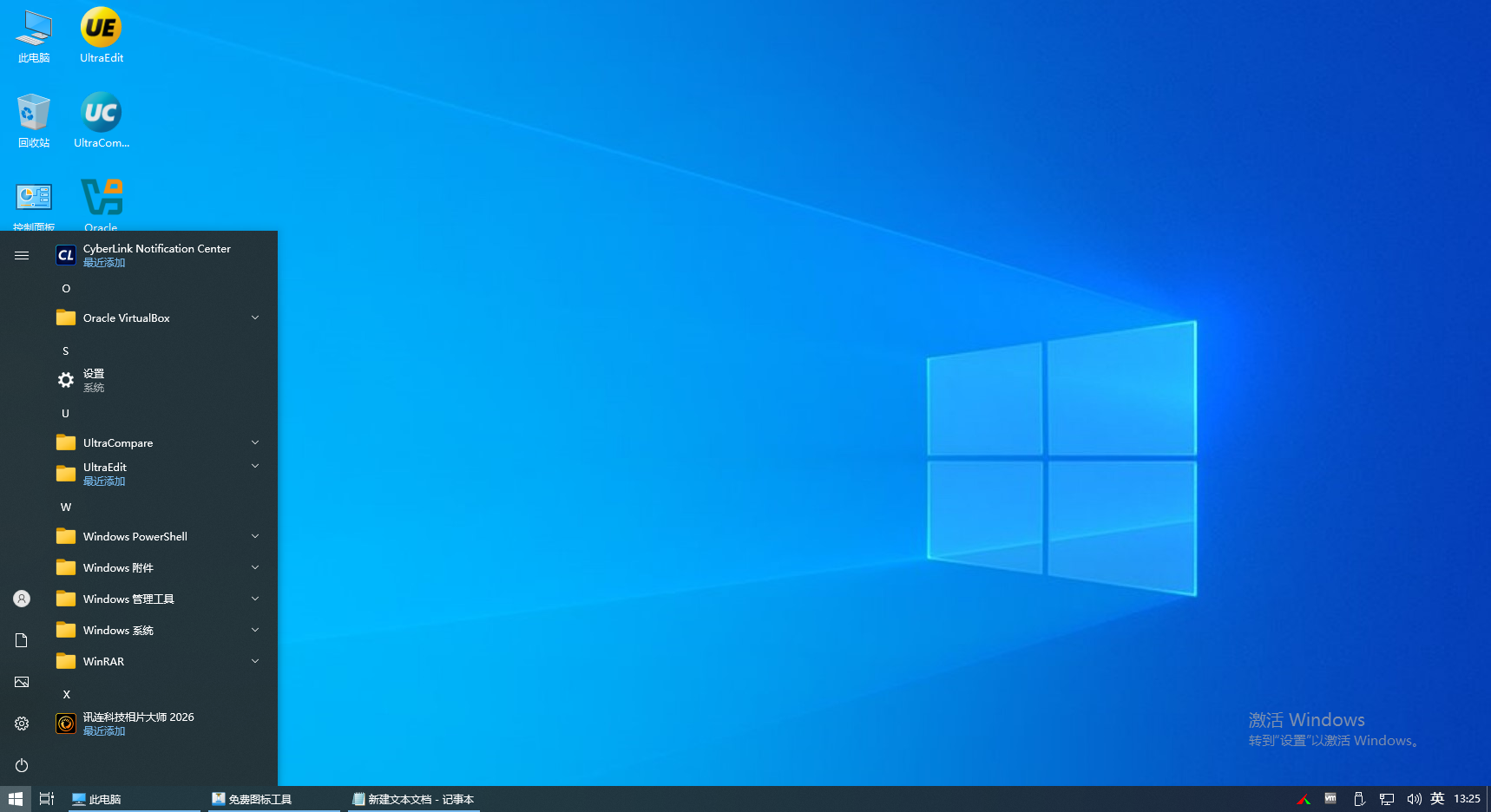The image size is (1491, 812).
Task: Click the speaker icon to open volume control
Action: pos(1414,798)
